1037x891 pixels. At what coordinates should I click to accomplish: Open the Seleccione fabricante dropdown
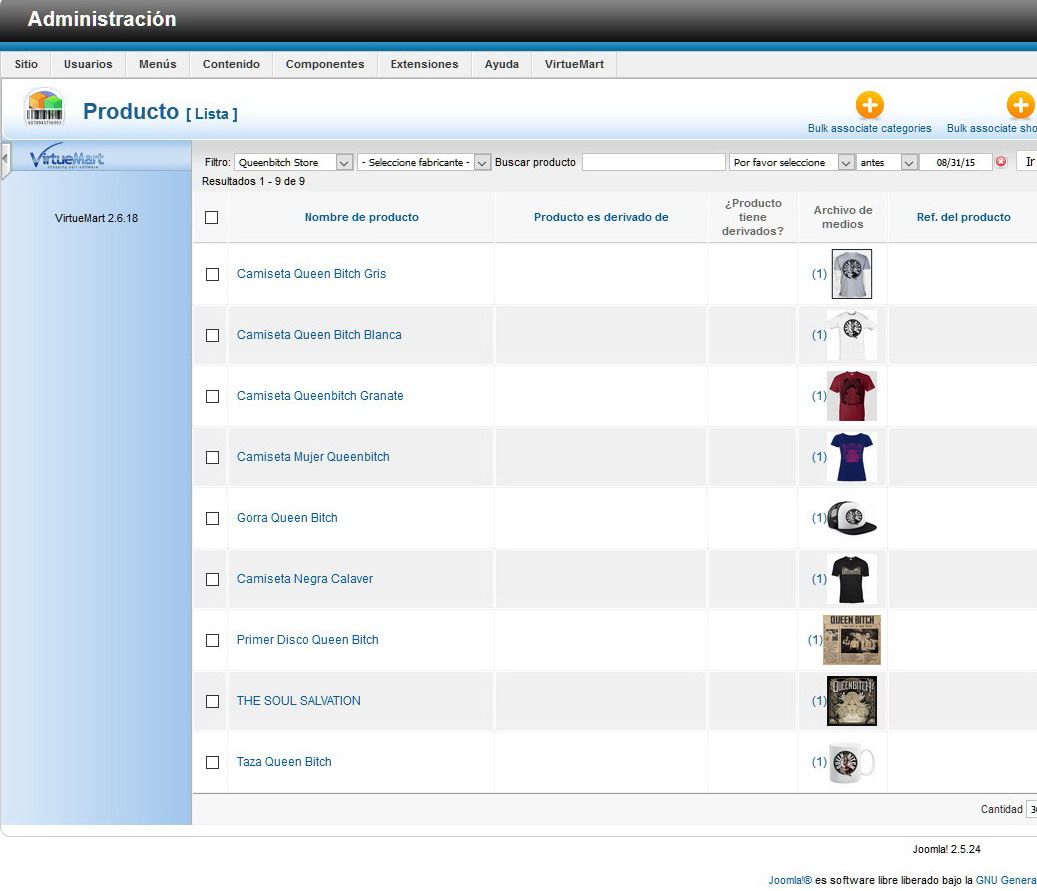[x=424, y=162]
